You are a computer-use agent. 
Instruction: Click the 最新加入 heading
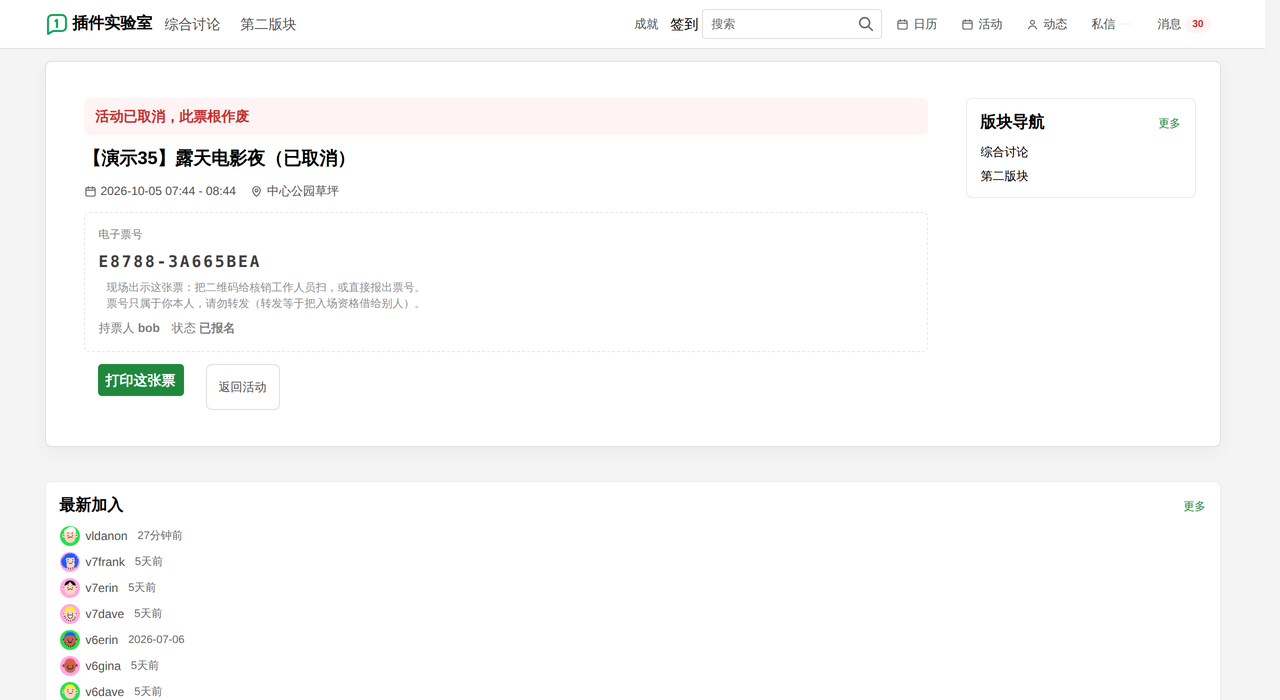point(91,505)
